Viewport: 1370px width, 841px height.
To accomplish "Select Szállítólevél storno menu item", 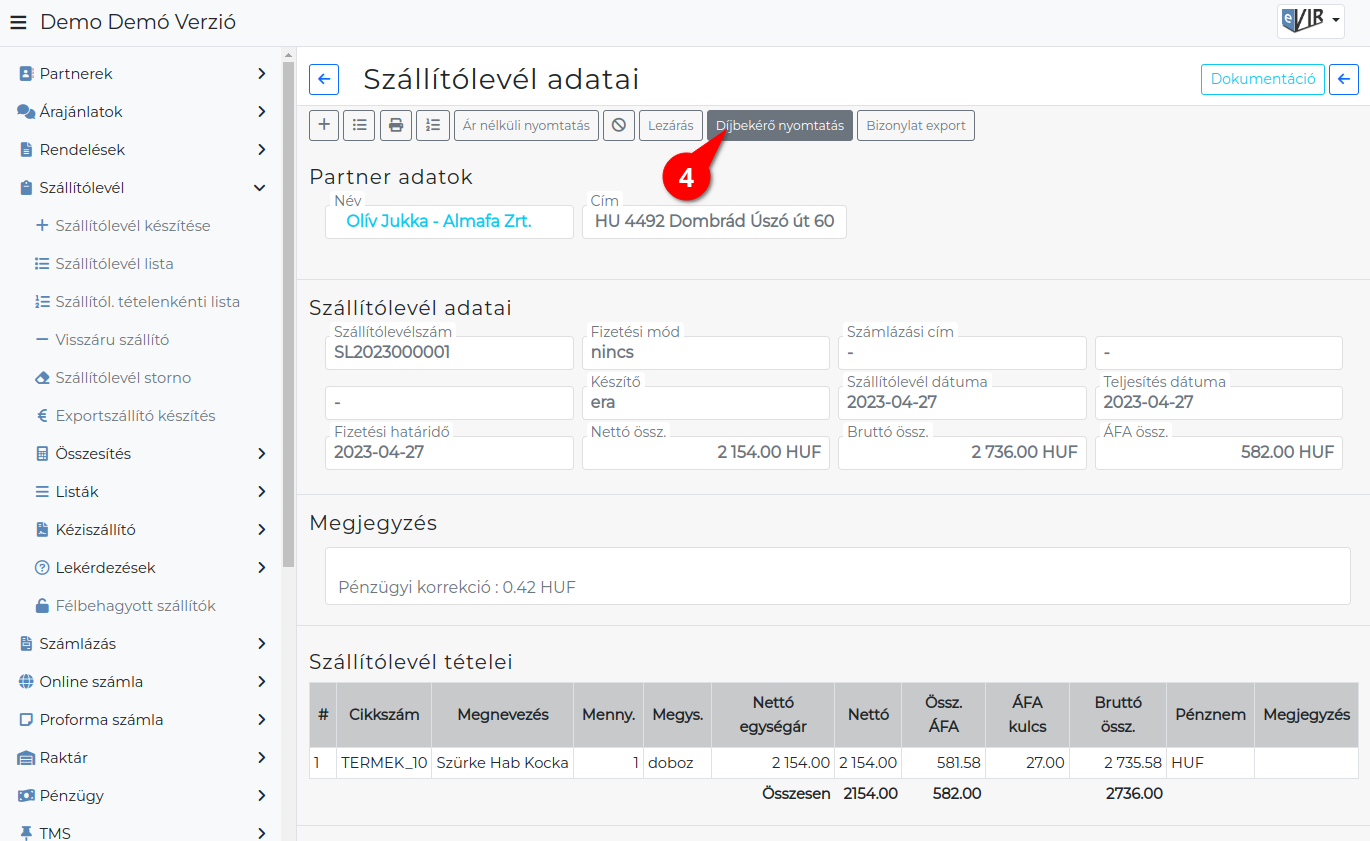I will 123,378.
